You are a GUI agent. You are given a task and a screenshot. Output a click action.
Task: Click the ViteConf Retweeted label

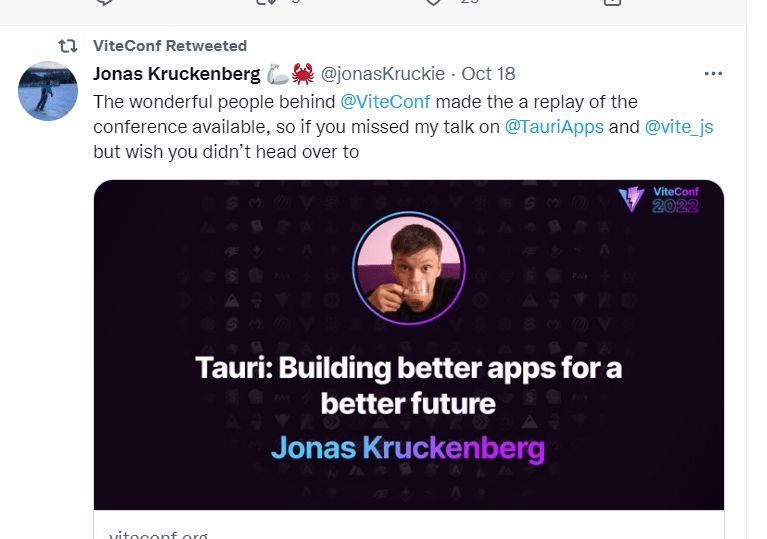[170, 46]
